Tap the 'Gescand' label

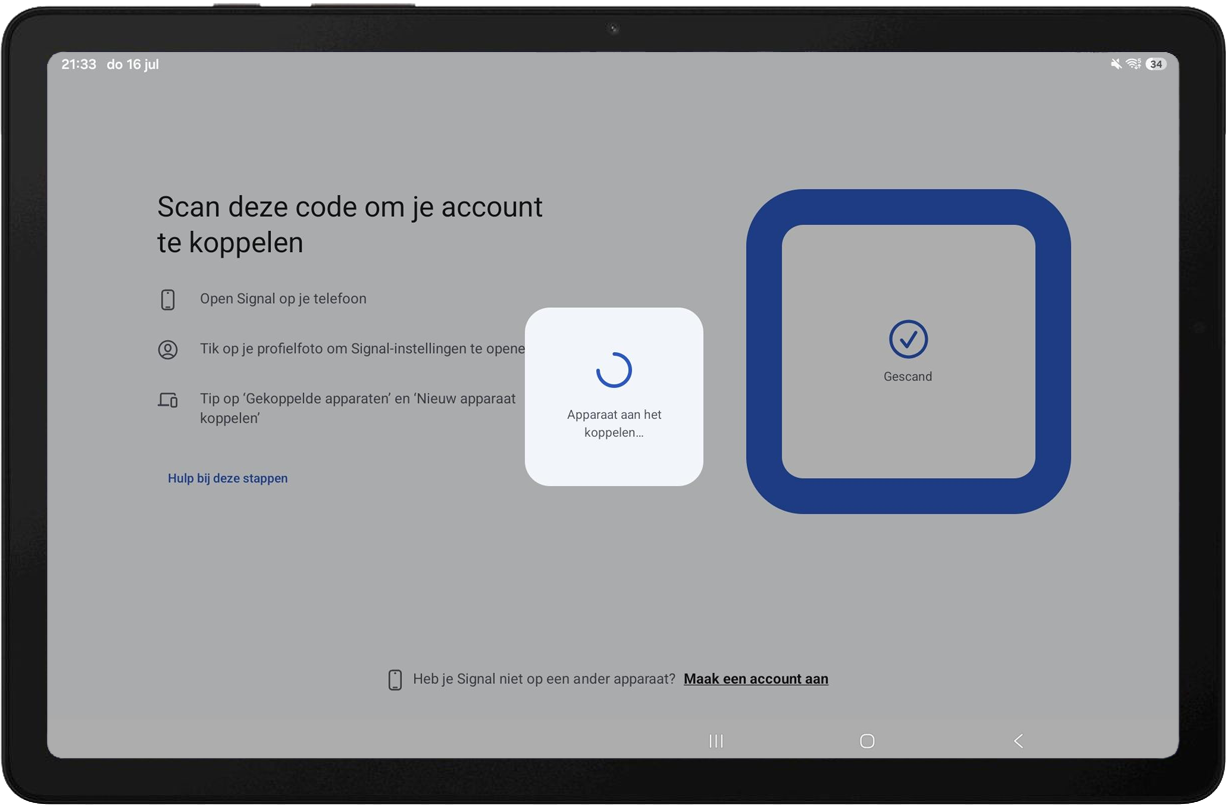tap(908, 377)
